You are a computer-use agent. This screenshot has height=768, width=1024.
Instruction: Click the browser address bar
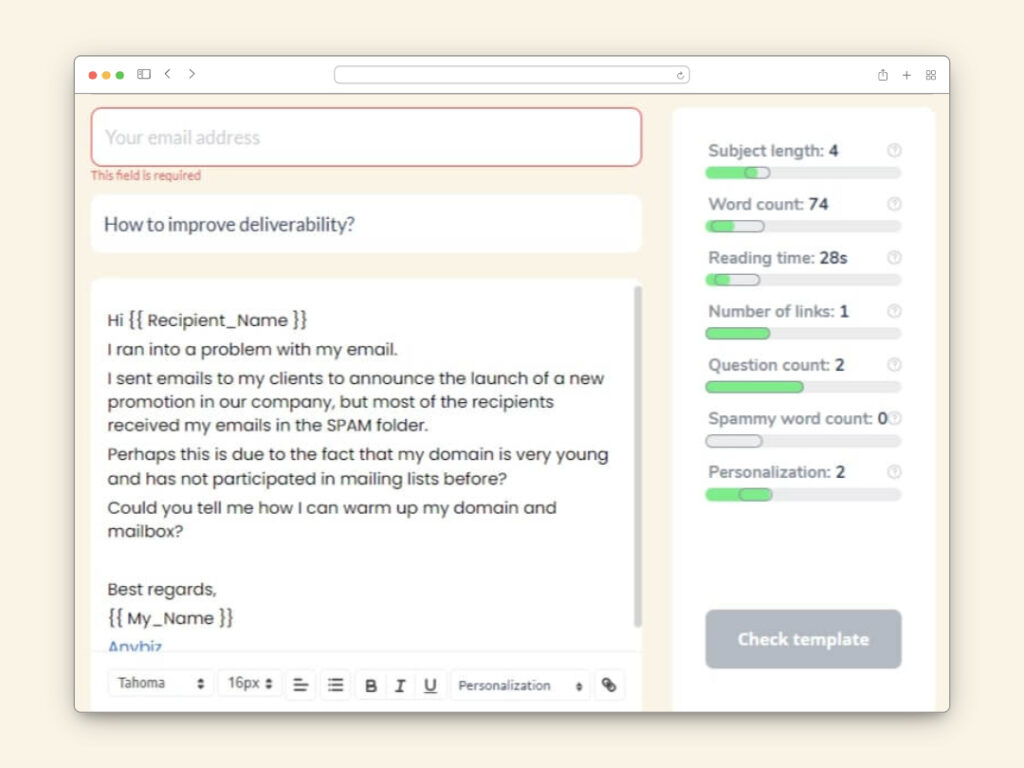click(511, 75)
